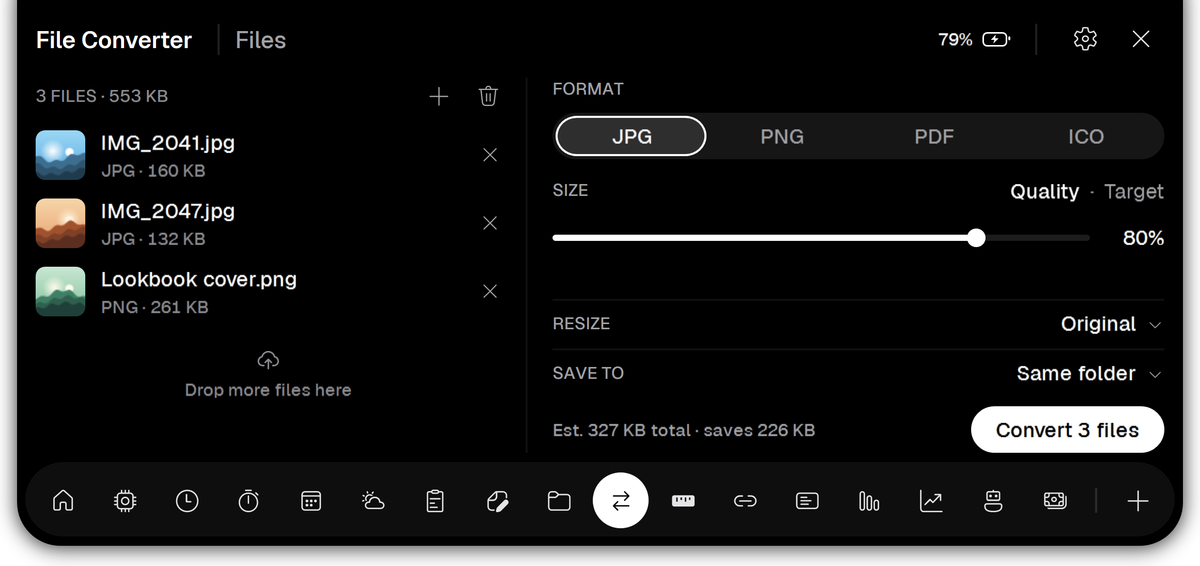This screenshot has height=566, width=1200.
Task: Click the 3 FILES · 553 KB summary
Action: coord(102,96)
